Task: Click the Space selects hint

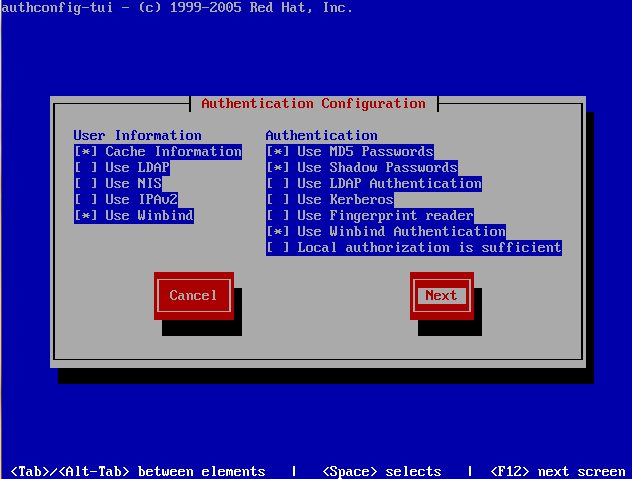Action: click(382, 471)
